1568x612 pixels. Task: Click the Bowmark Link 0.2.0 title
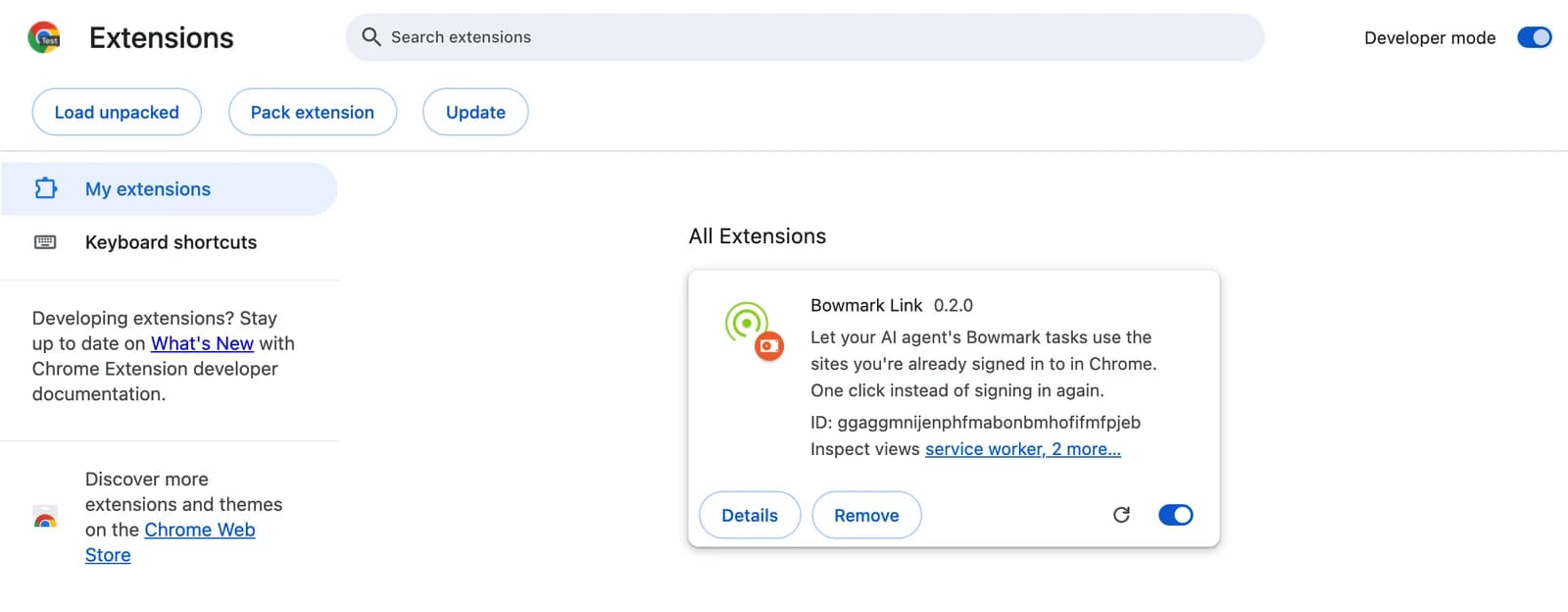point(892,305)
